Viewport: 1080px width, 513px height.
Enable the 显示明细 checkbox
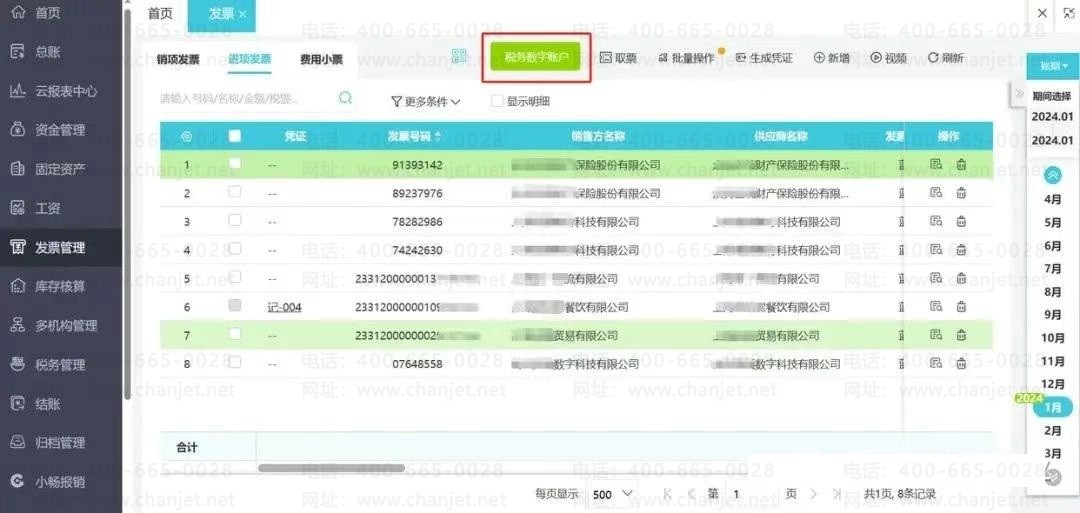tap(497, 101)
